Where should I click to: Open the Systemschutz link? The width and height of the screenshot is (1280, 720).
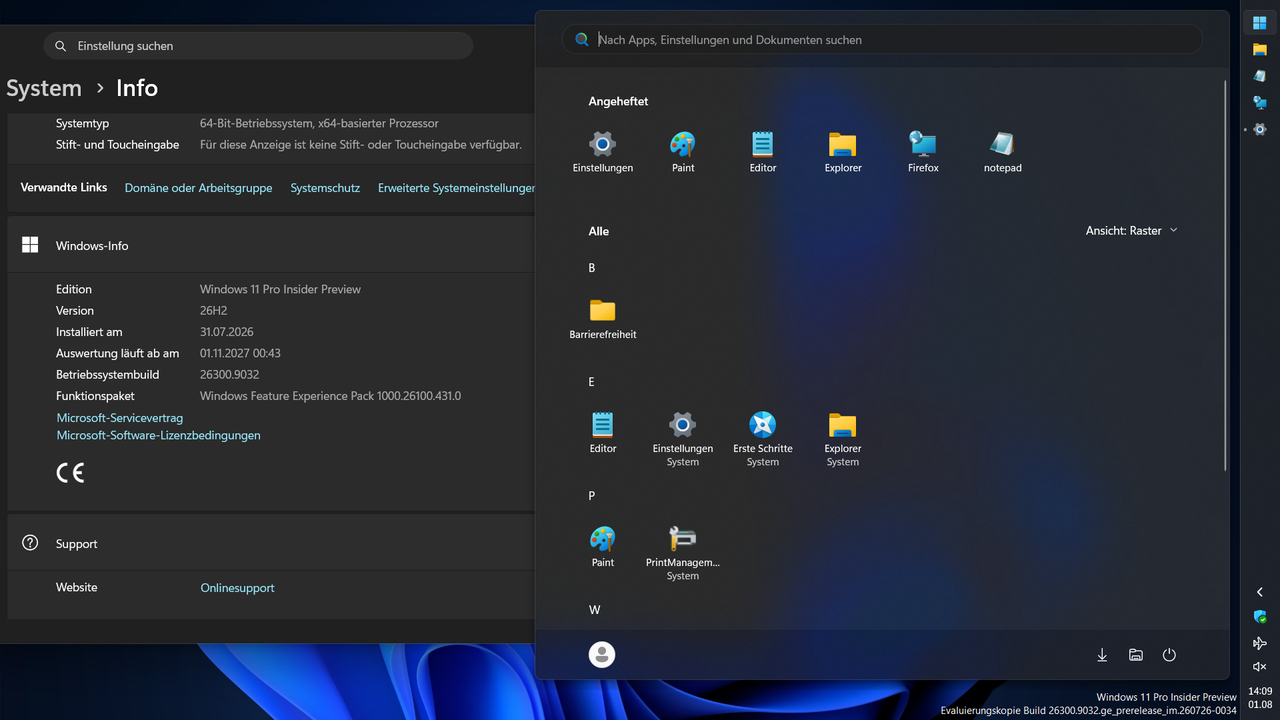pos(325,188)
